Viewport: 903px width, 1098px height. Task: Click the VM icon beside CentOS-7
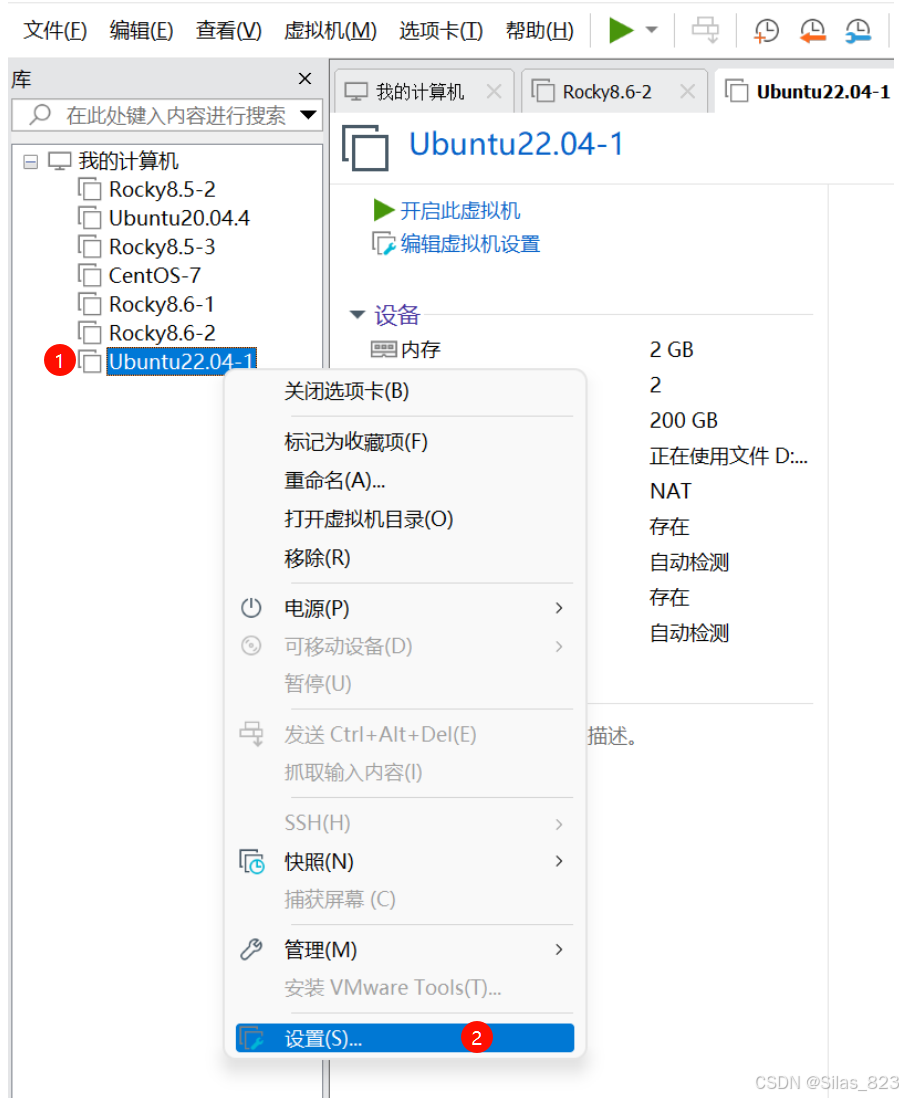(x=90, y=275)
